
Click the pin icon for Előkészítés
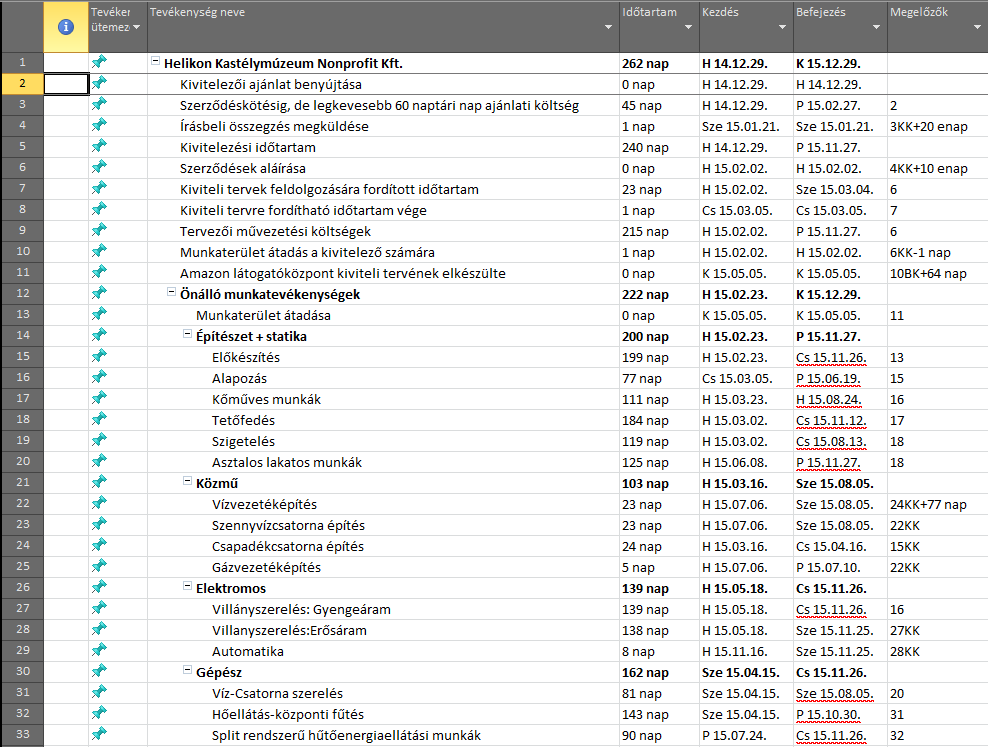pyautogui.click(x=99, y=356)
